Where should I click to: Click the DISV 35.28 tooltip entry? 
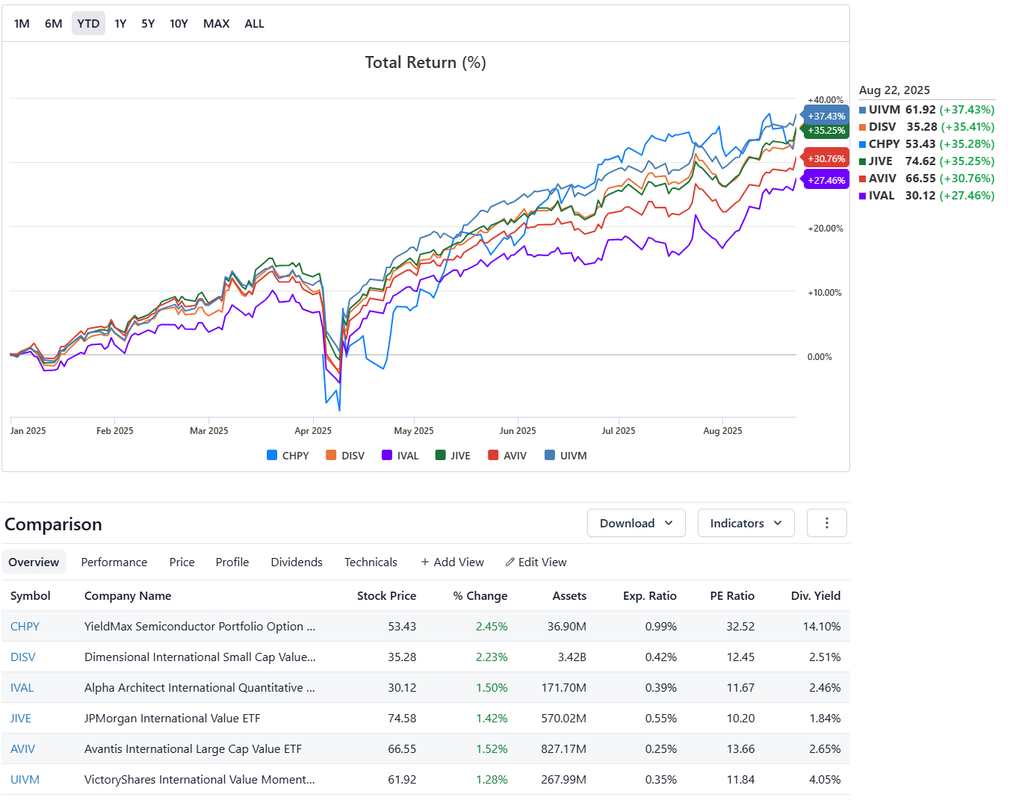927,127
